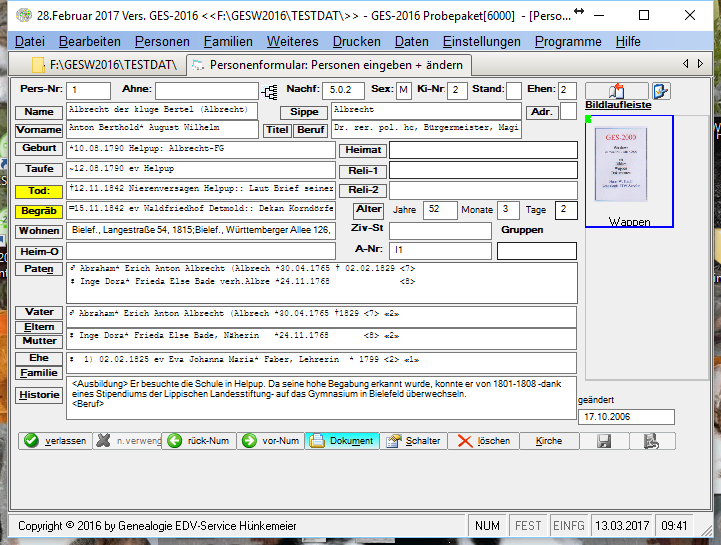721x545 pixels.
Task: Click the small box next to Adr.
Action: click(568, 112)
